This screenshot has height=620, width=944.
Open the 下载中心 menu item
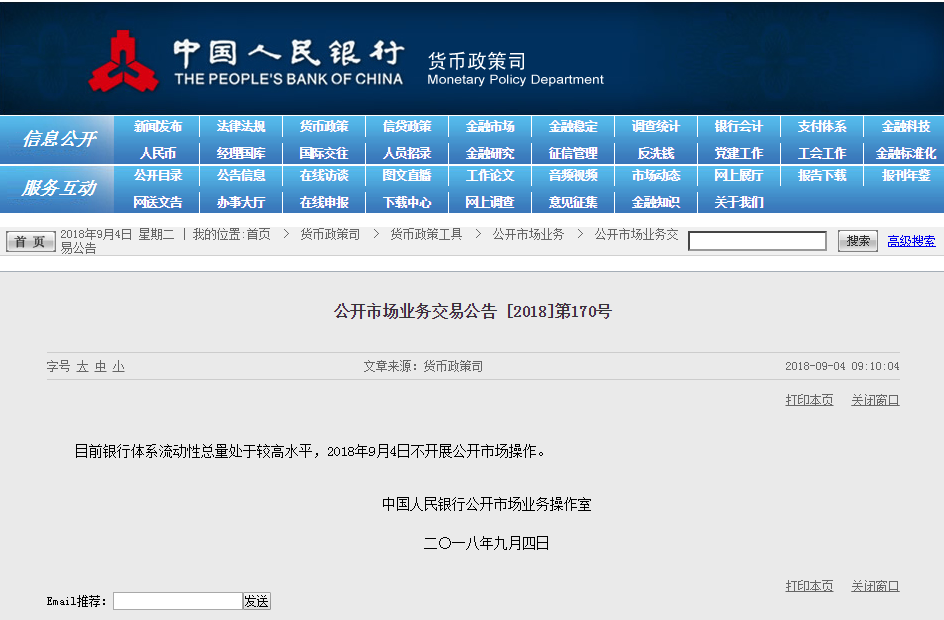click(x=407, y=202)
